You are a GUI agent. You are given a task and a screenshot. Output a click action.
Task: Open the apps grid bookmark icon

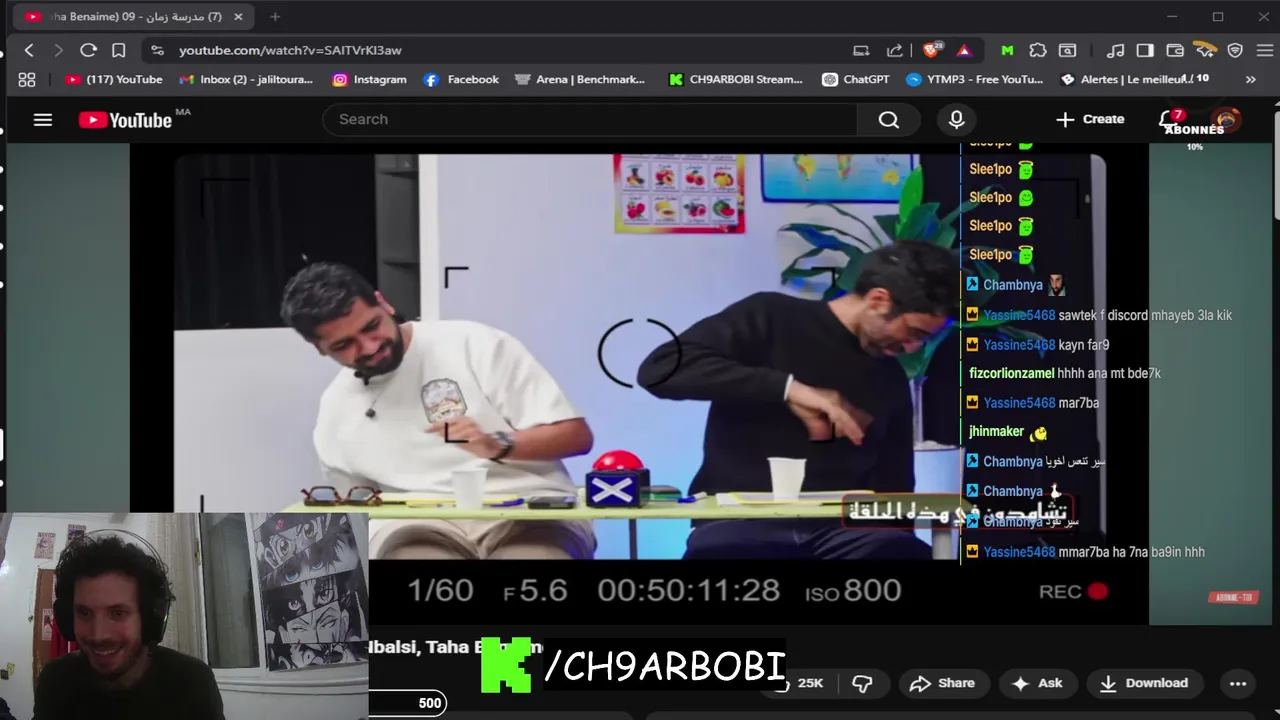click(27, 79)
